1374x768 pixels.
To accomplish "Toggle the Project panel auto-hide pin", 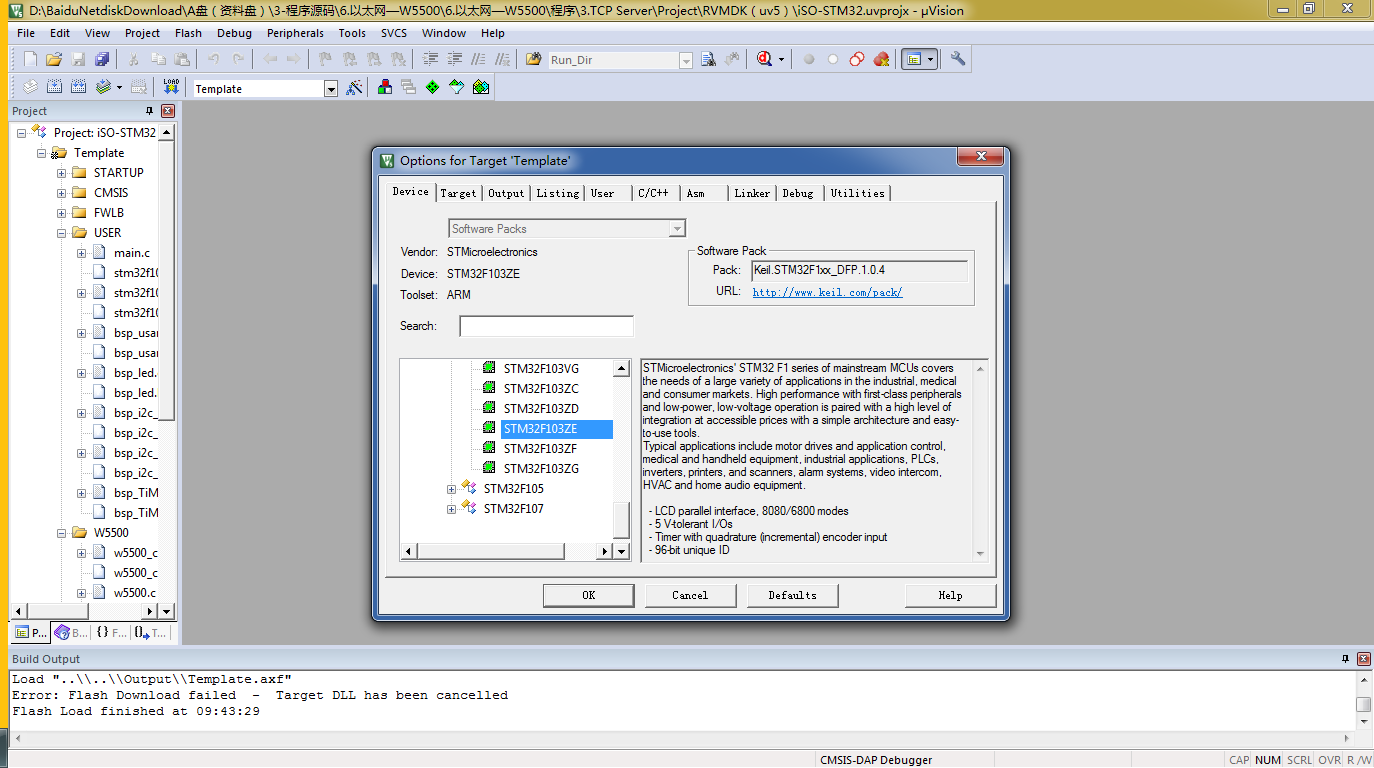I will coord(150,111).
